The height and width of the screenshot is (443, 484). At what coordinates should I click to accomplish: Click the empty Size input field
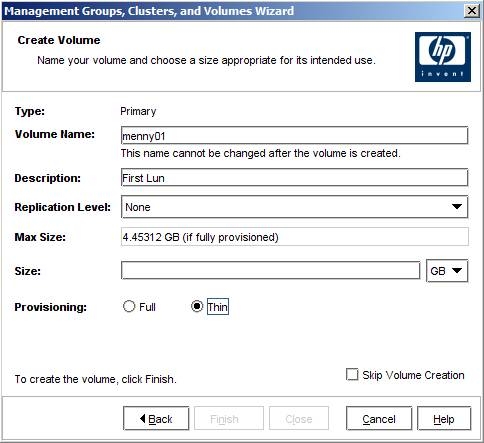[x=270, y=270]
